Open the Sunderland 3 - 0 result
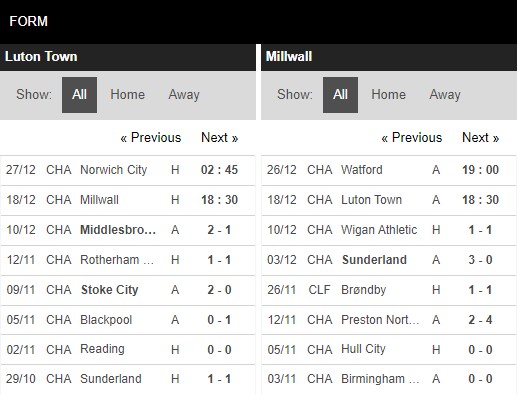The image size is (518, 395). click(480, 260)
